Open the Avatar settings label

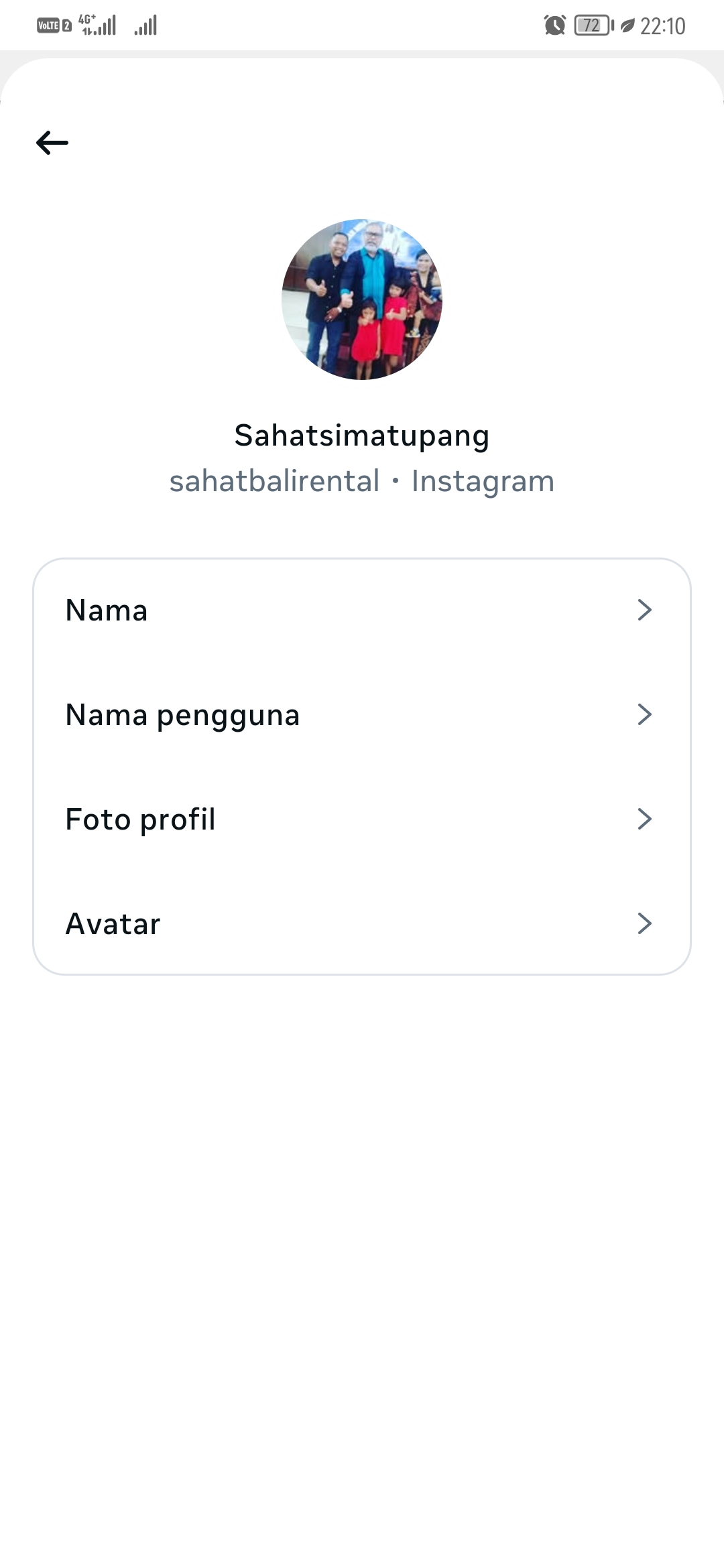113,924
